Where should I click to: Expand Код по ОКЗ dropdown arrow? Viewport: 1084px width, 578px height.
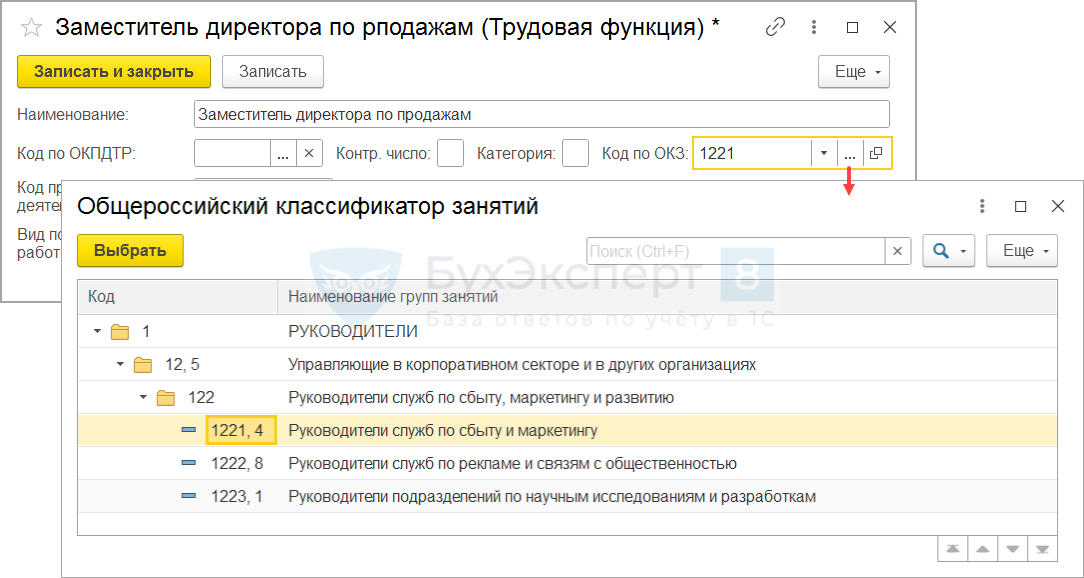click(x=823, y=153)
